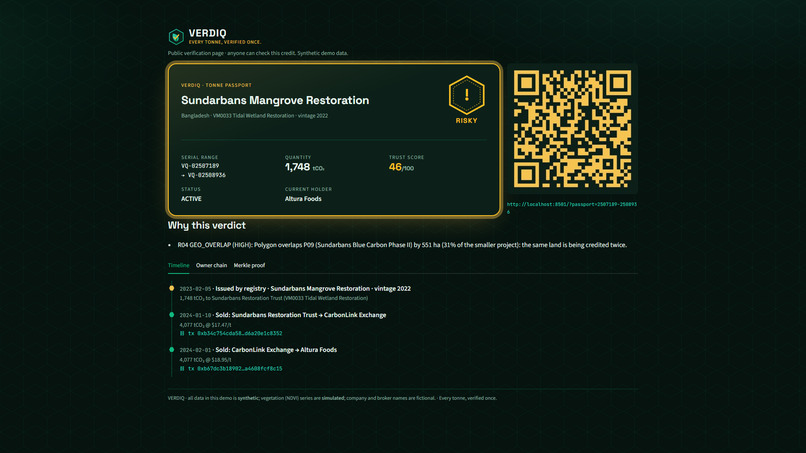
Task: Click chain icon beside tx 0xb34c754cda58
Action: pos(182,333)
